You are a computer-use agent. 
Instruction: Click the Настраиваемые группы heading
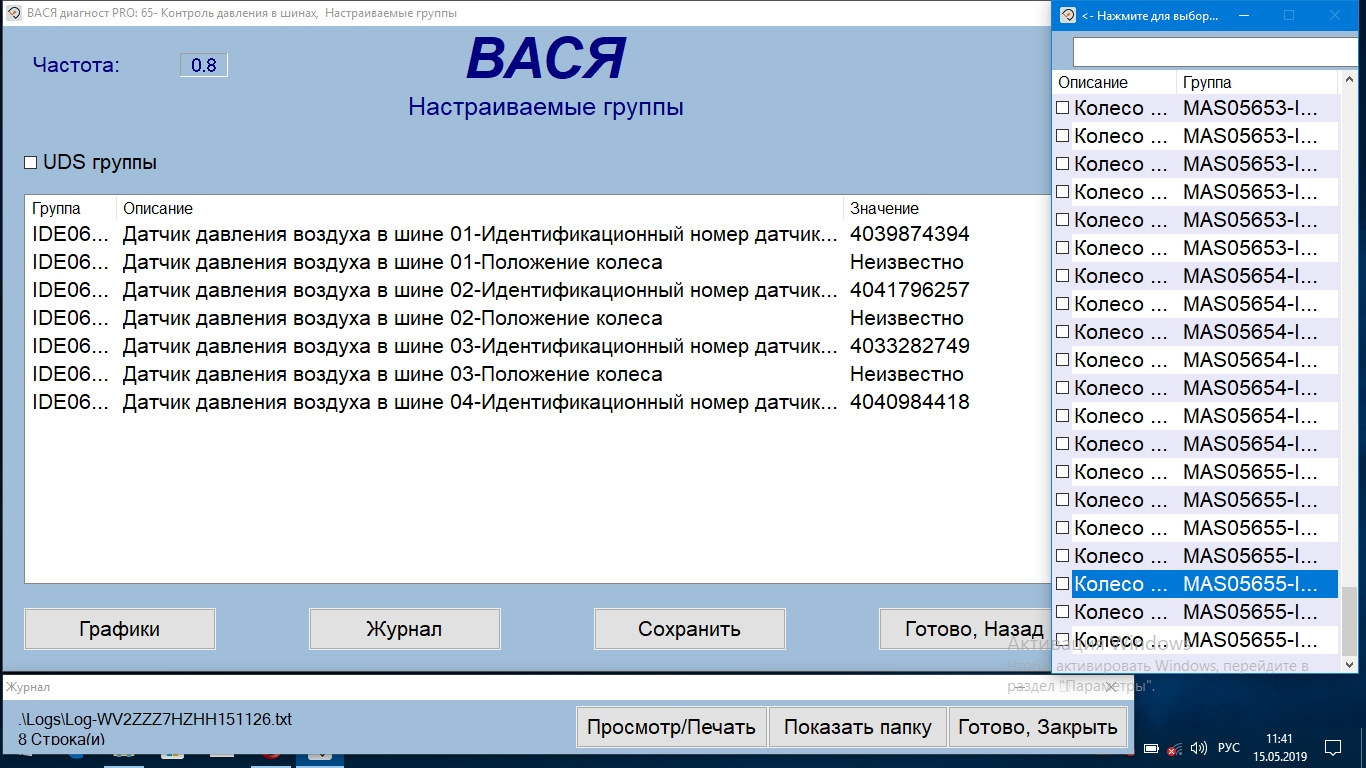tap(546, 107)
